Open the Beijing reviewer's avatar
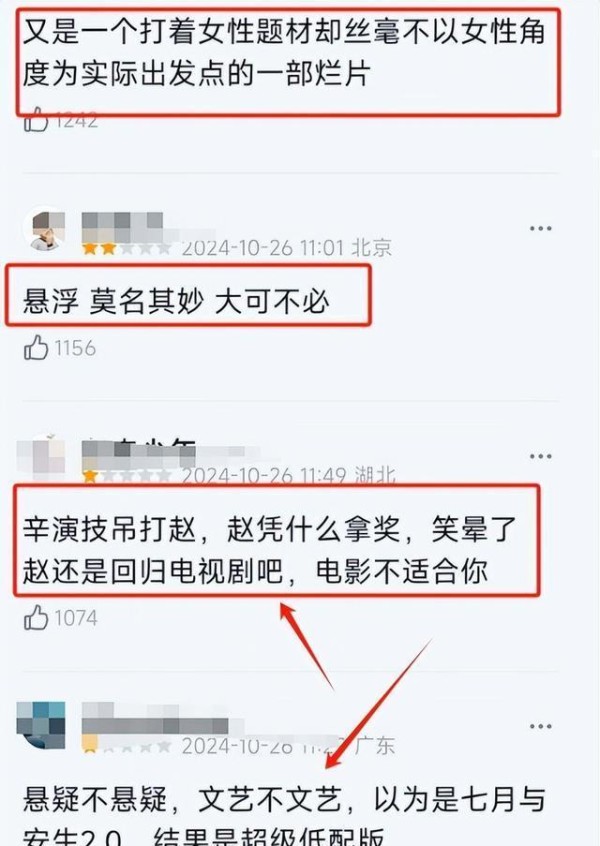 [45, 229]
